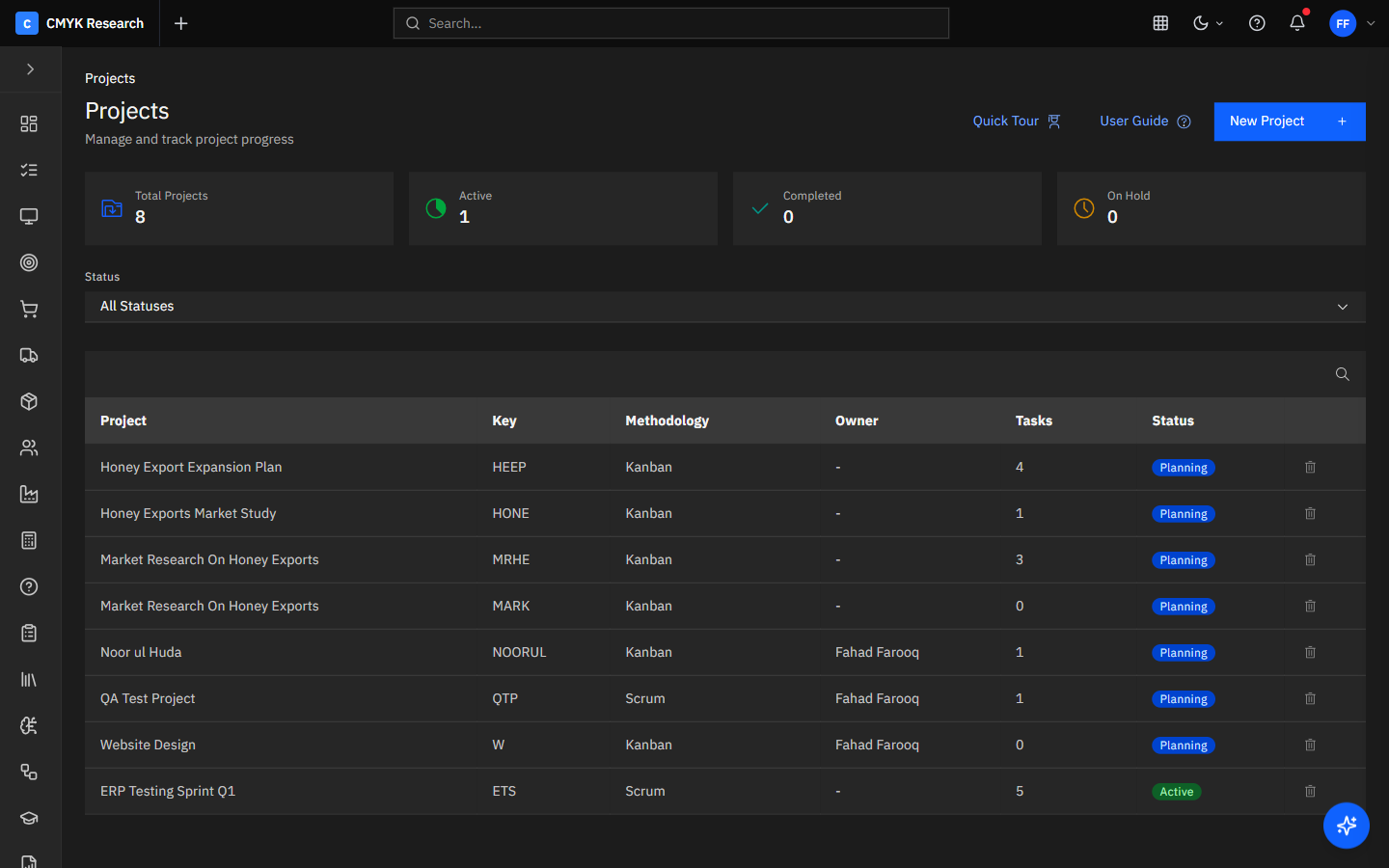The width and height of the screenshot is (1389, 868).
Task: Click the Active badge on ERP Testing row
Action: pos(1176,792)
